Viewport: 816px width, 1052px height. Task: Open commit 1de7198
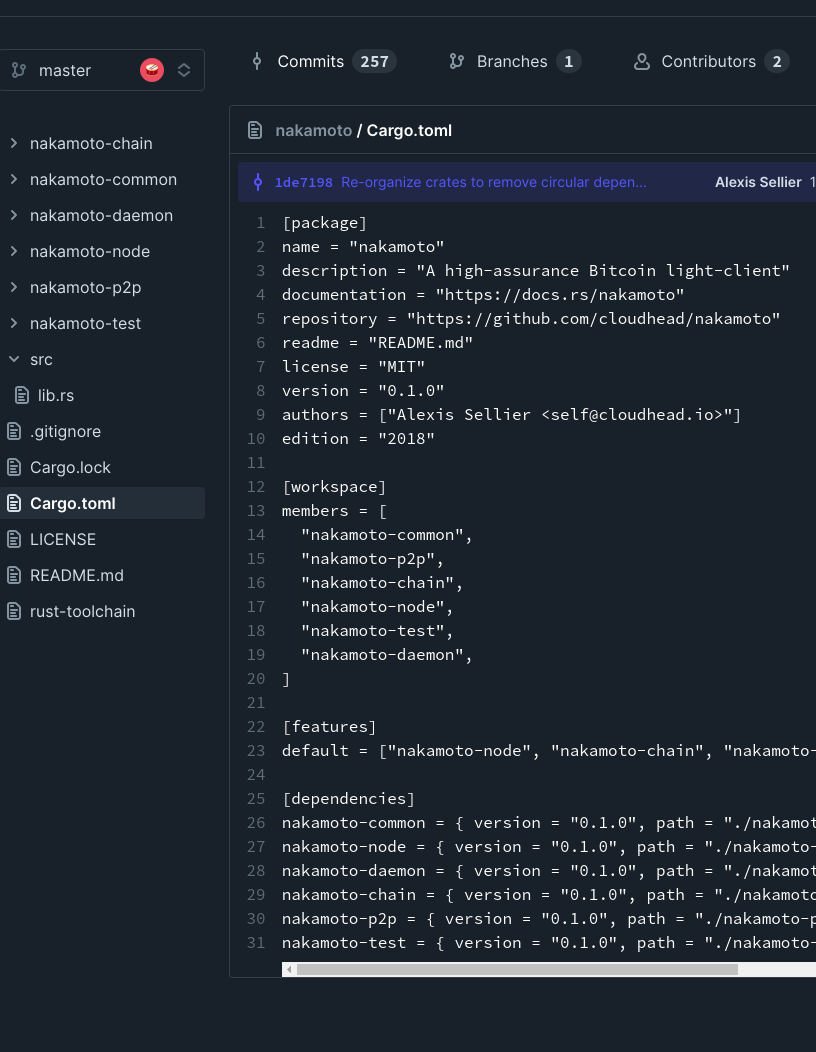[x=303, y=182]
